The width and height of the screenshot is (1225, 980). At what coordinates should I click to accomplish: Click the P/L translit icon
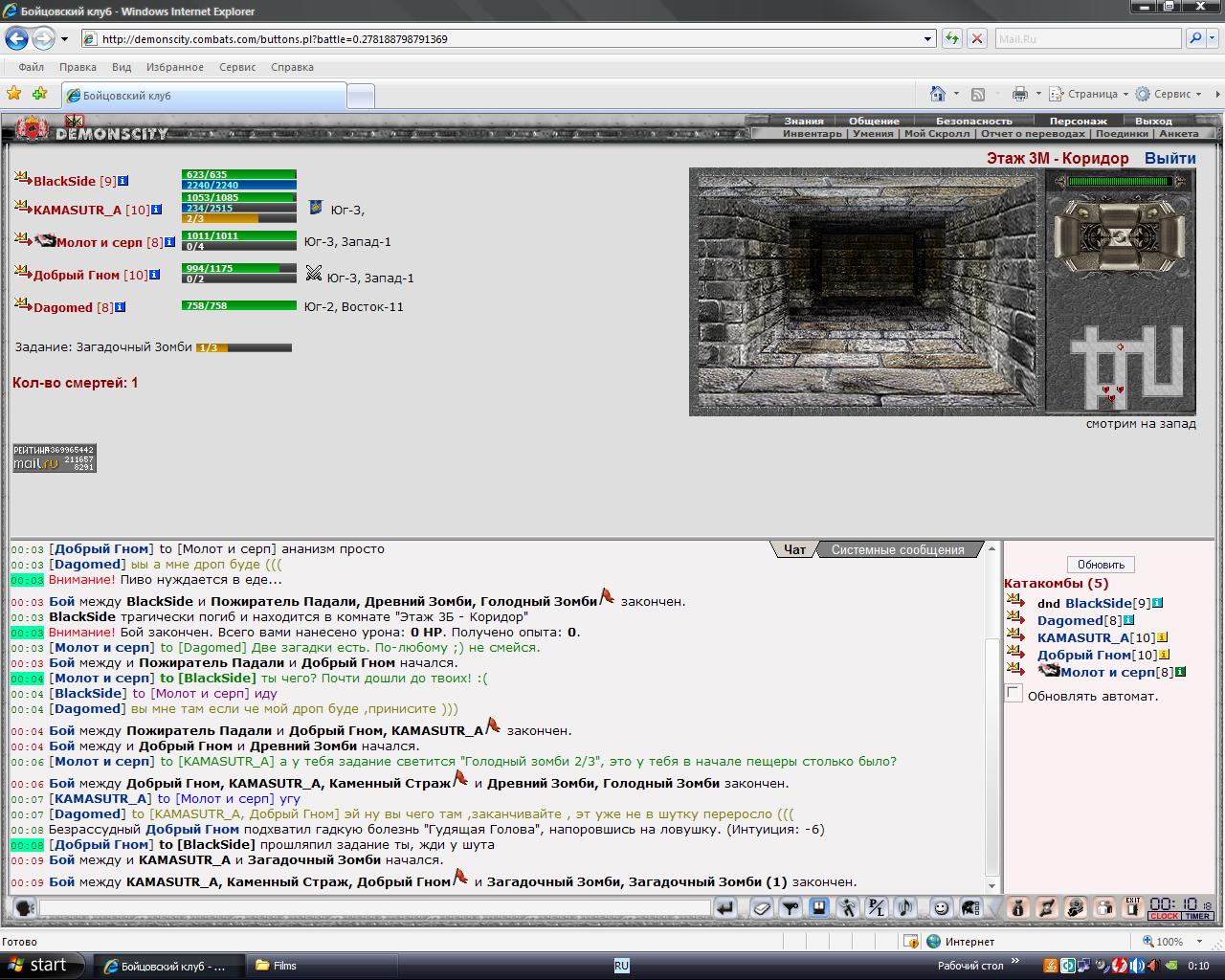tap(877, 907)
